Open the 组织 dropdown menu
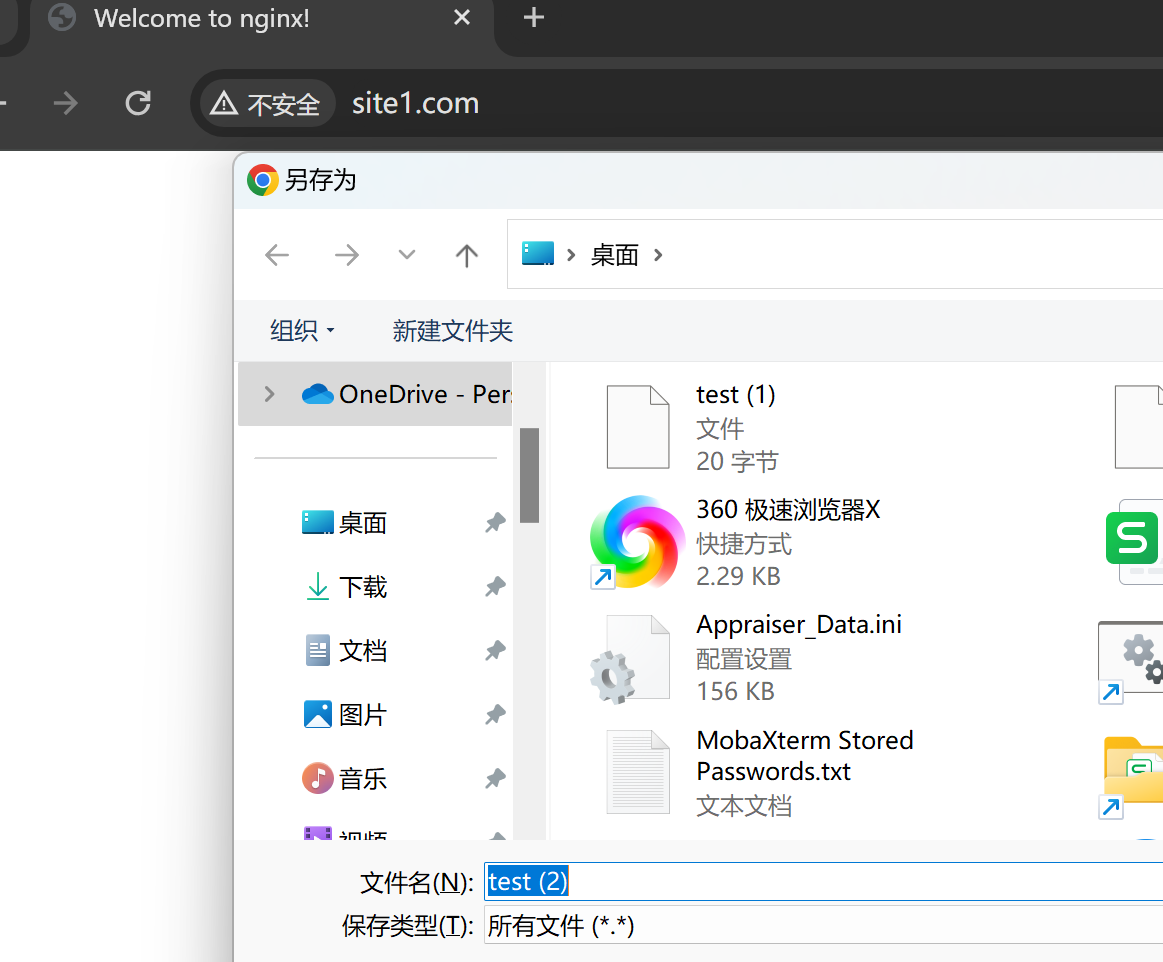The image size is (1163, 962). click(302, 330)
